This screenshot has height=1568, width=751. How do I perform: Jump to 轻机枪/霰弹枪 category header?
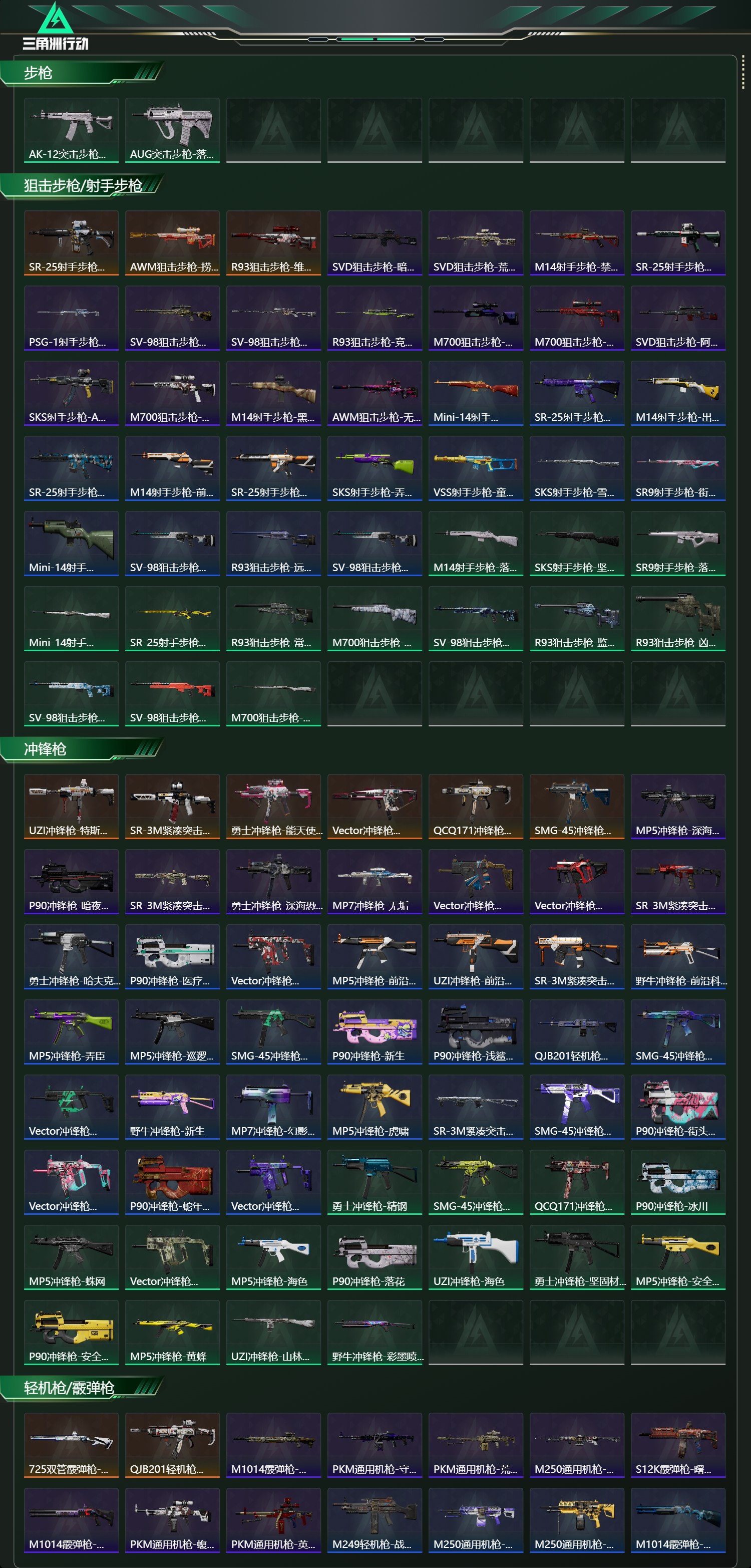82,1388
